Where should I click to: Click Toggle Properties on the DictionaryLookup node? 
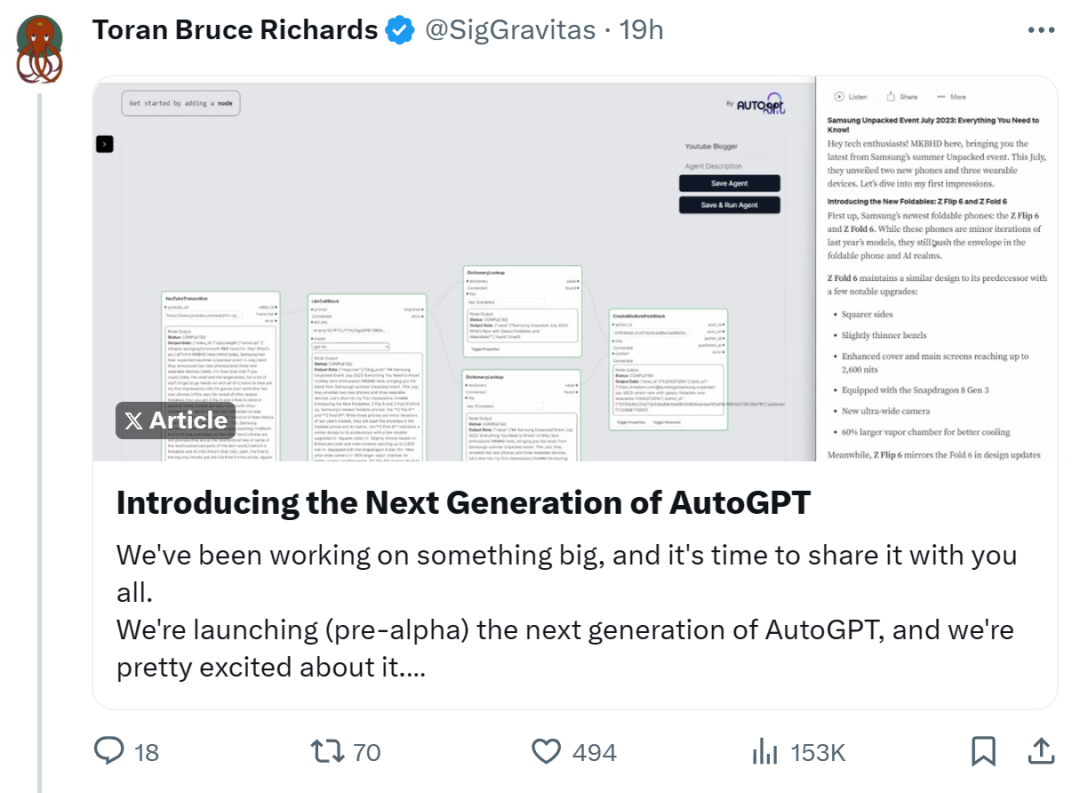click(482, 349)
